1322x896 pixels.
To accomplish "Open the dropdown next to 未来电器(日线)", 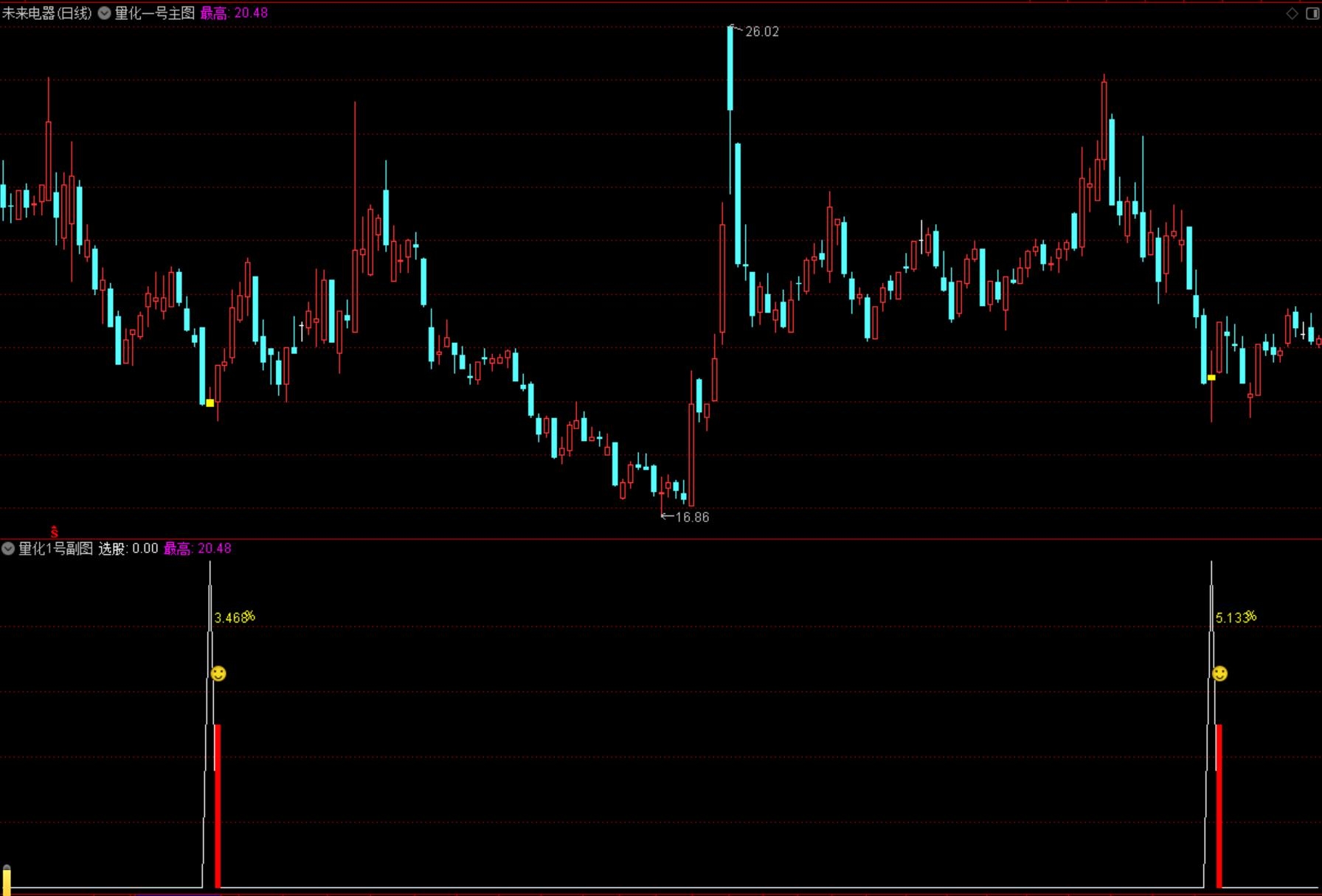I will pos(105,13).
